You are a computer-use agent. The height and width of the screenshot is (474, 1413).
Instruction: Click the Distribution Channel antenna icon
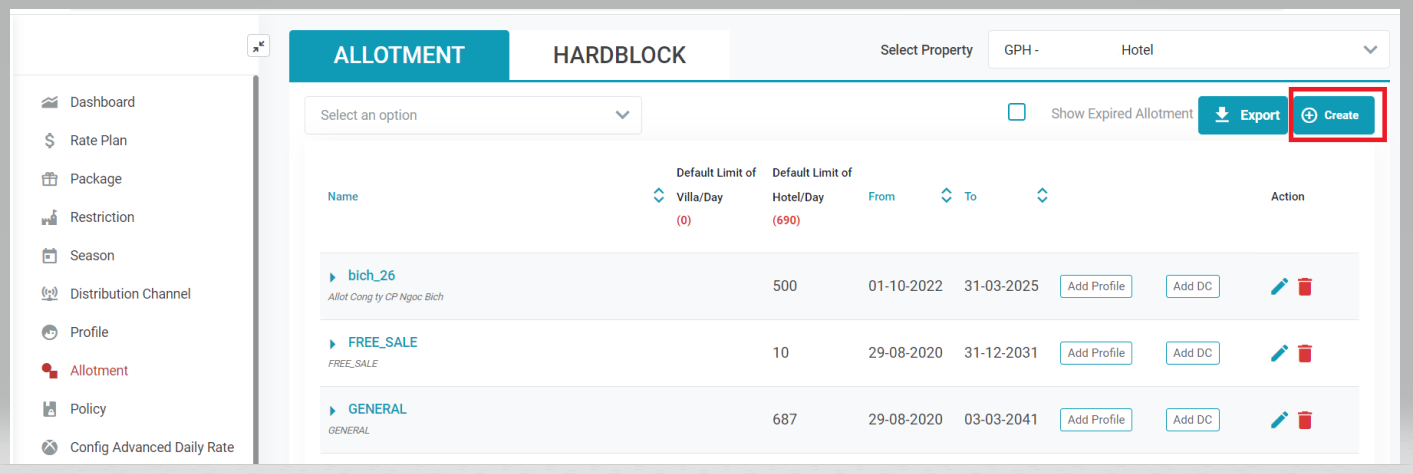[x=49, y=294]
